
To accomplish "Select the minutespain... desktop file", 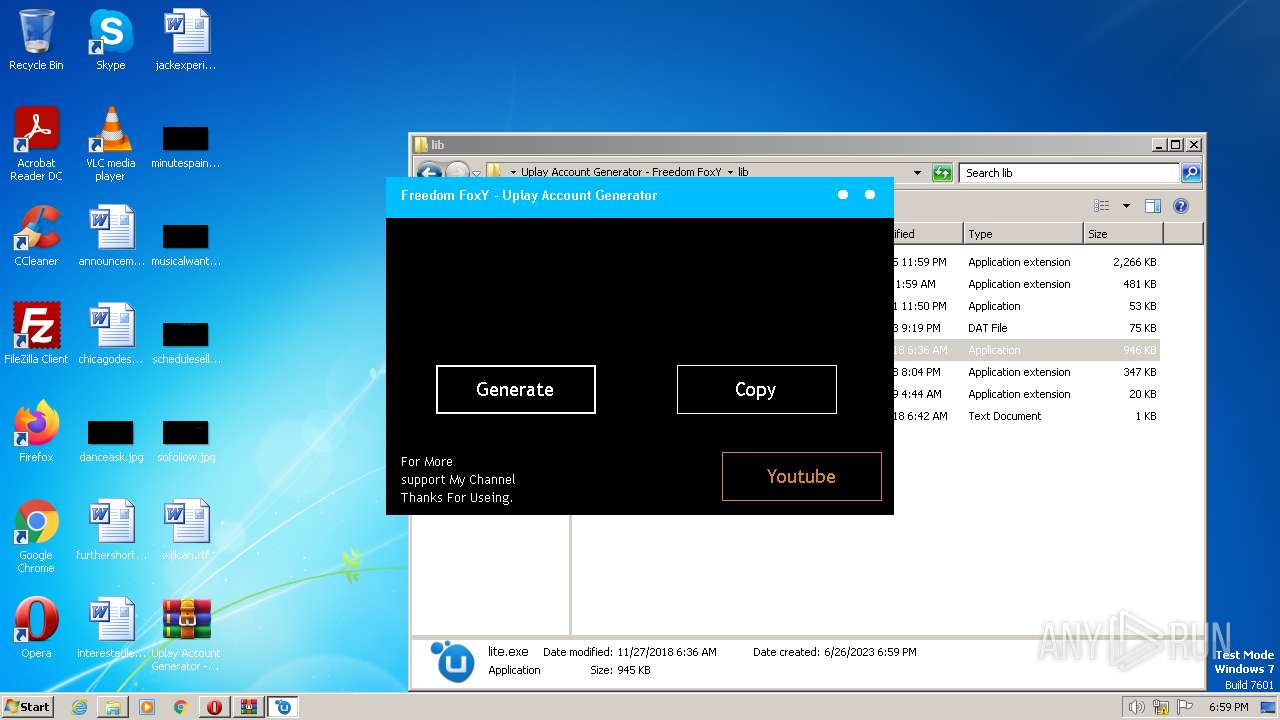I will point(186,146).
